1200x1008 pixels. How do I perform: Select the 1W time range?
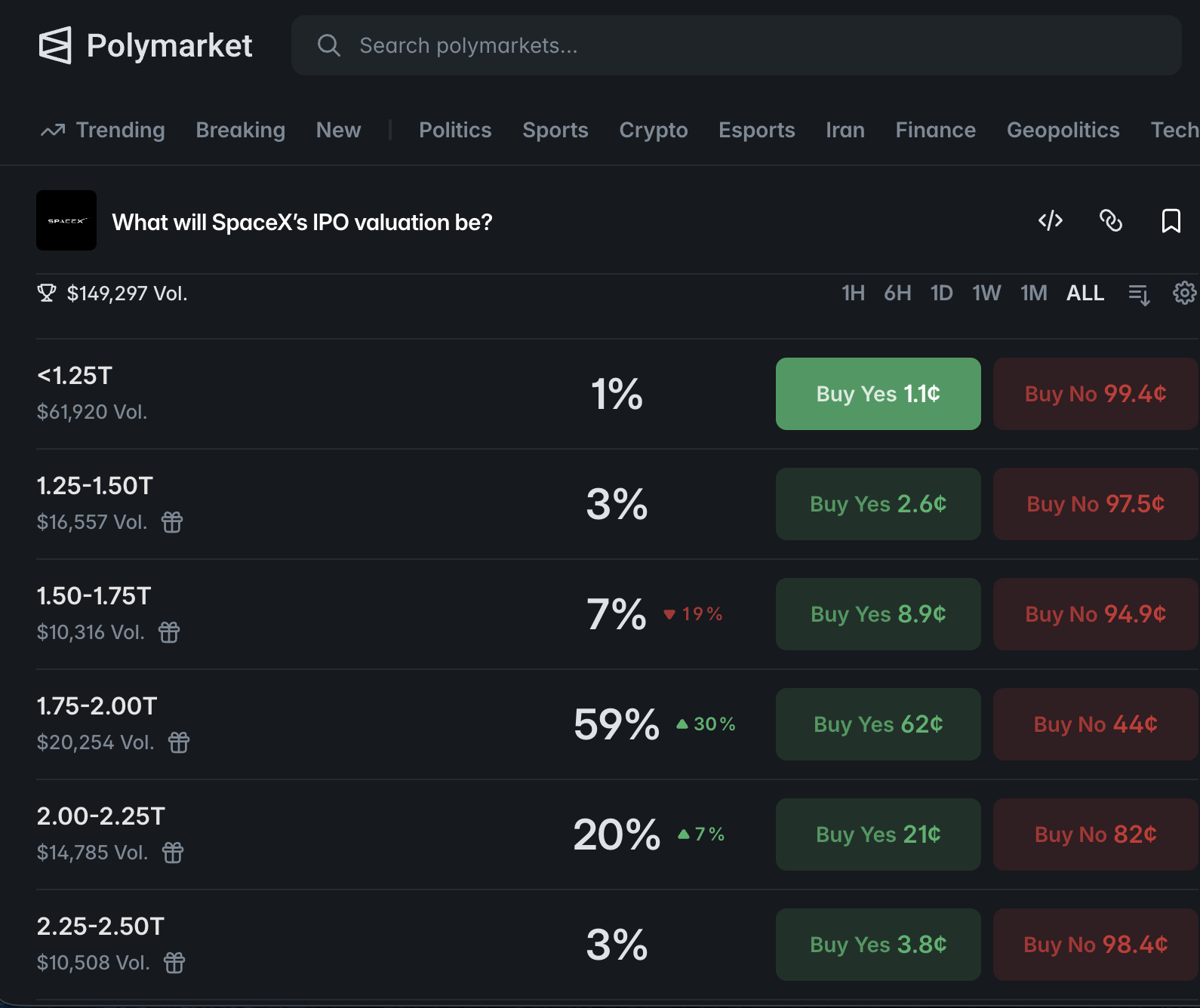pos(986,293)
